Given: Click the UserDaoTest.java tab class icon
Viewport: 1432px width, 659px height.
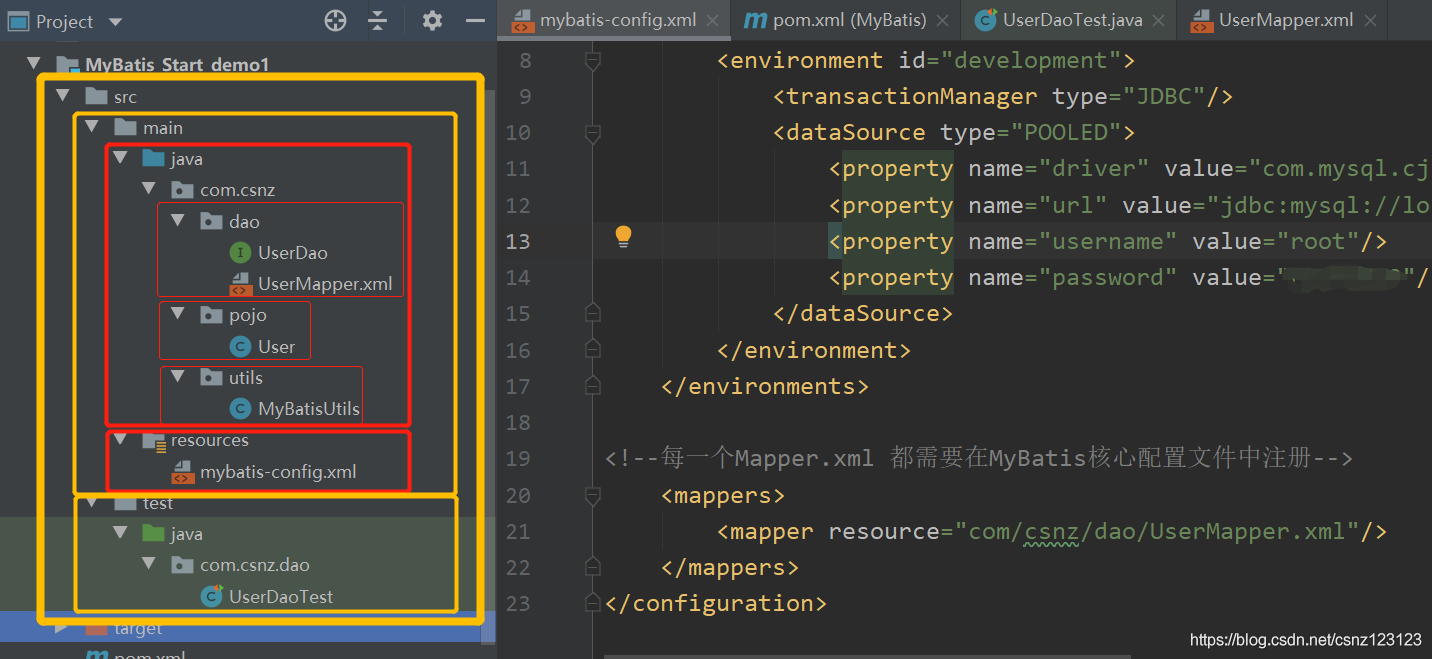Looking at the screenshot, I should (986, 20).
